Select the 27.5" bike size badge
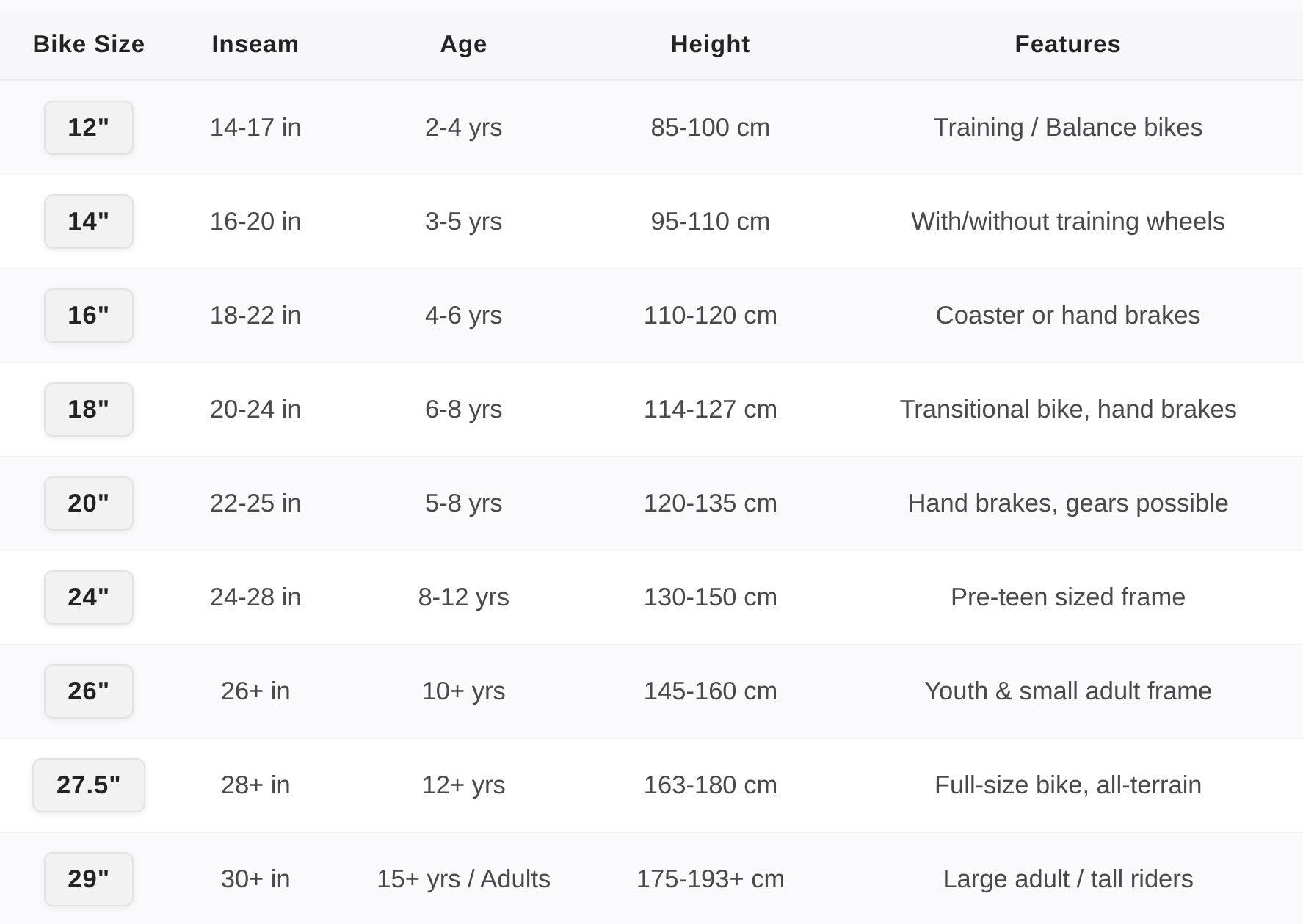This screenshot has height=924, width=1303. 89,785
